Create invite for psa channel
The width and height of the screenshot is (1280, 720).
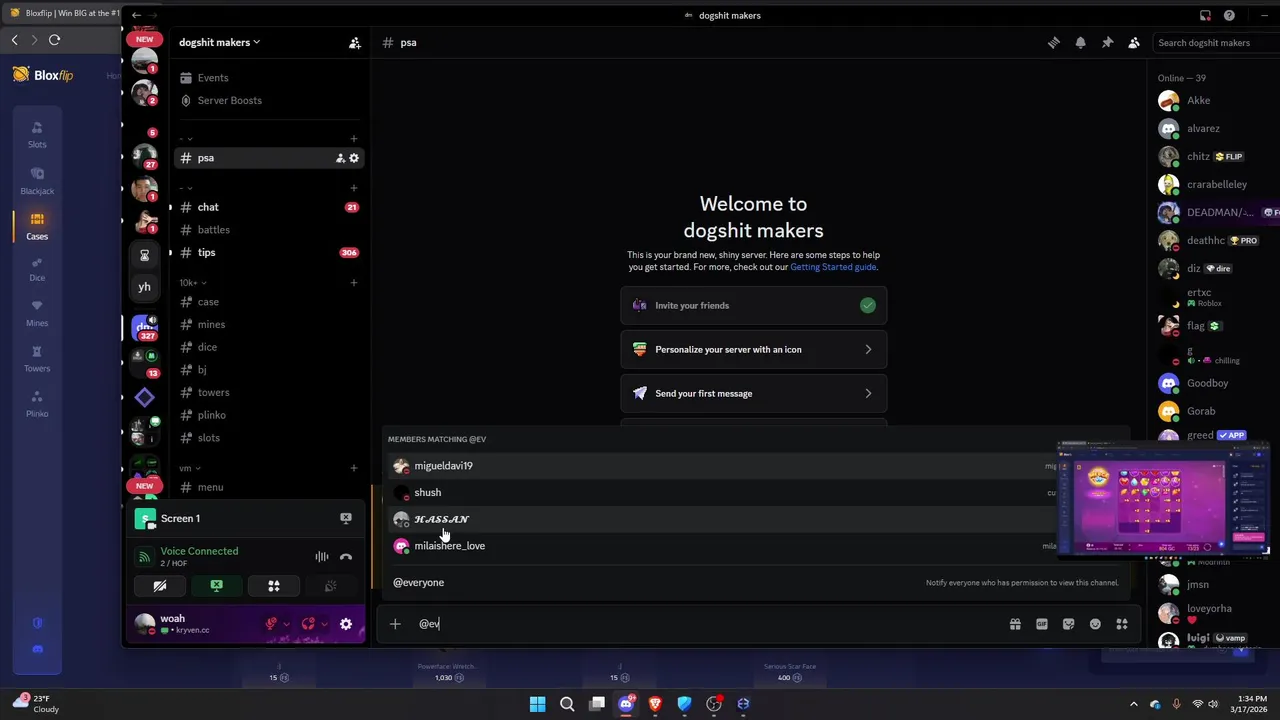tap(340, 158)
